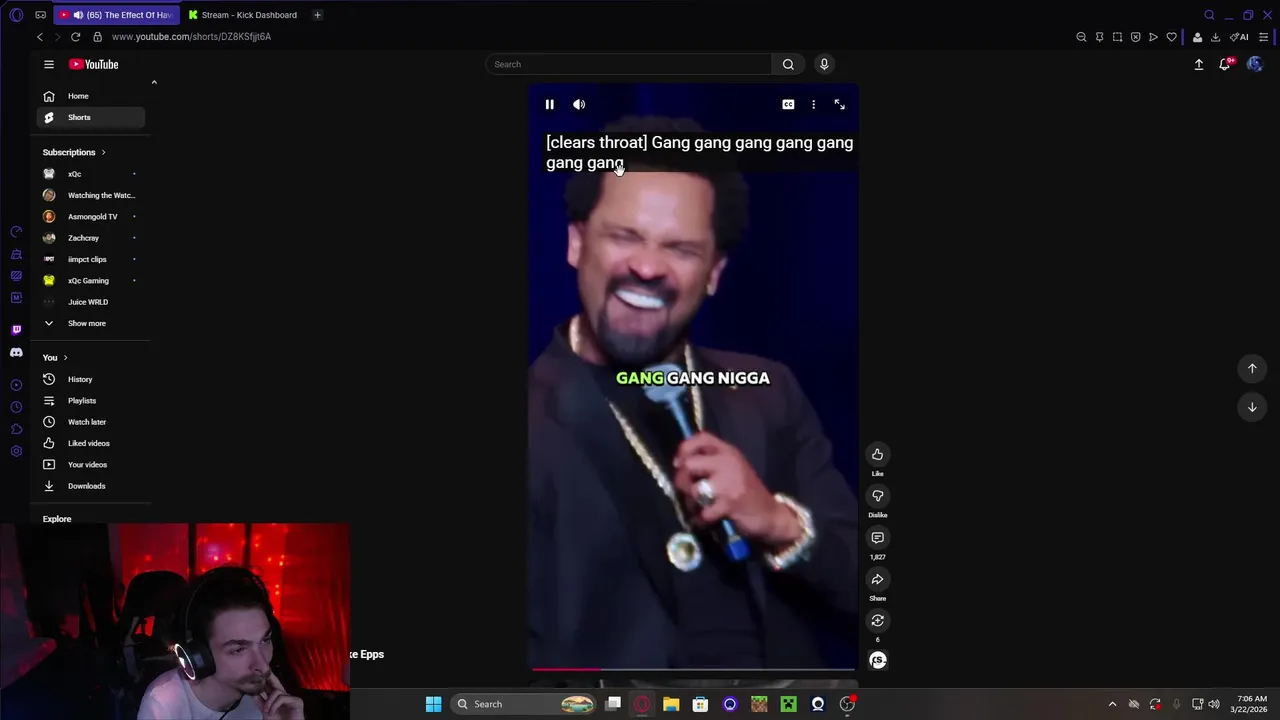
Task: Open the comments with 1,827 count
Action: [877, 538]
